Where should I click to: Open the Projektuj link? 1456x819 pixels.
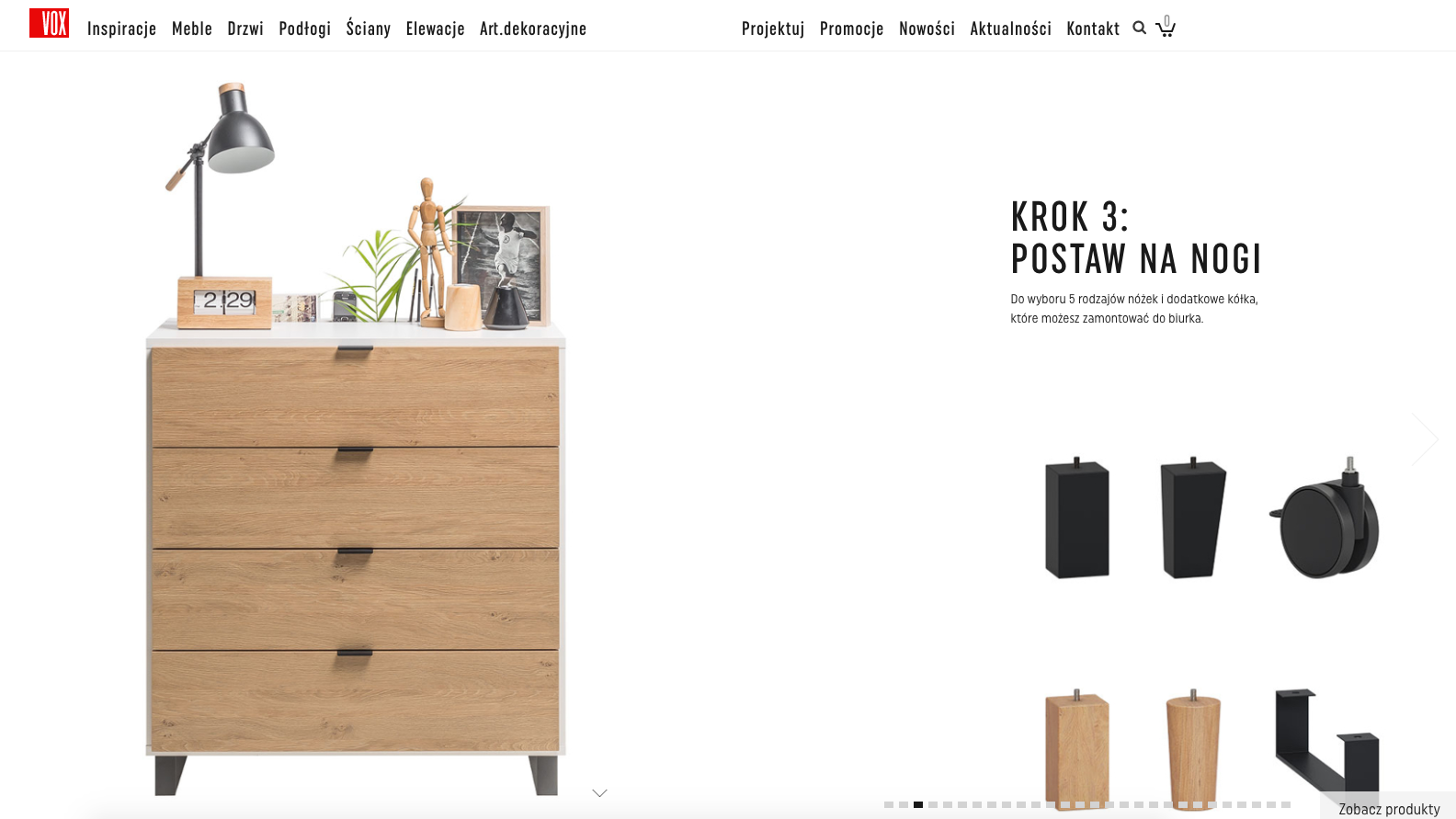tap(773, 28)
